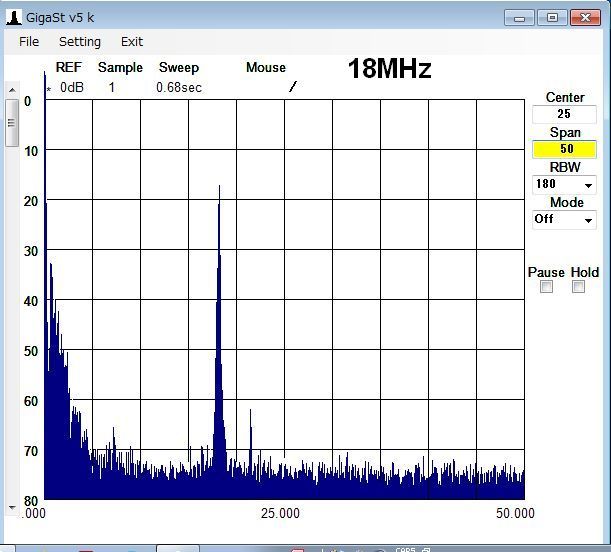Select the yellow Span field showing 50
611x552 pixels.
(565, 149)
